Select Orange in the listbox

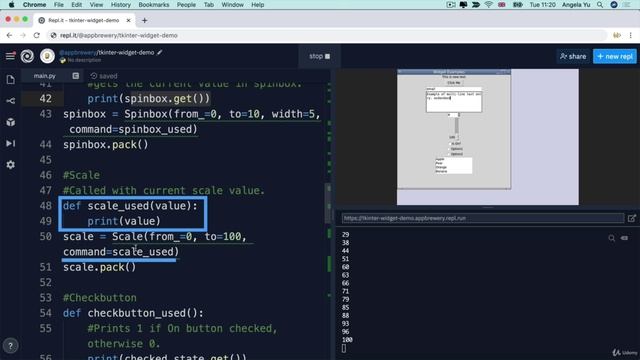tap(441, 167)
